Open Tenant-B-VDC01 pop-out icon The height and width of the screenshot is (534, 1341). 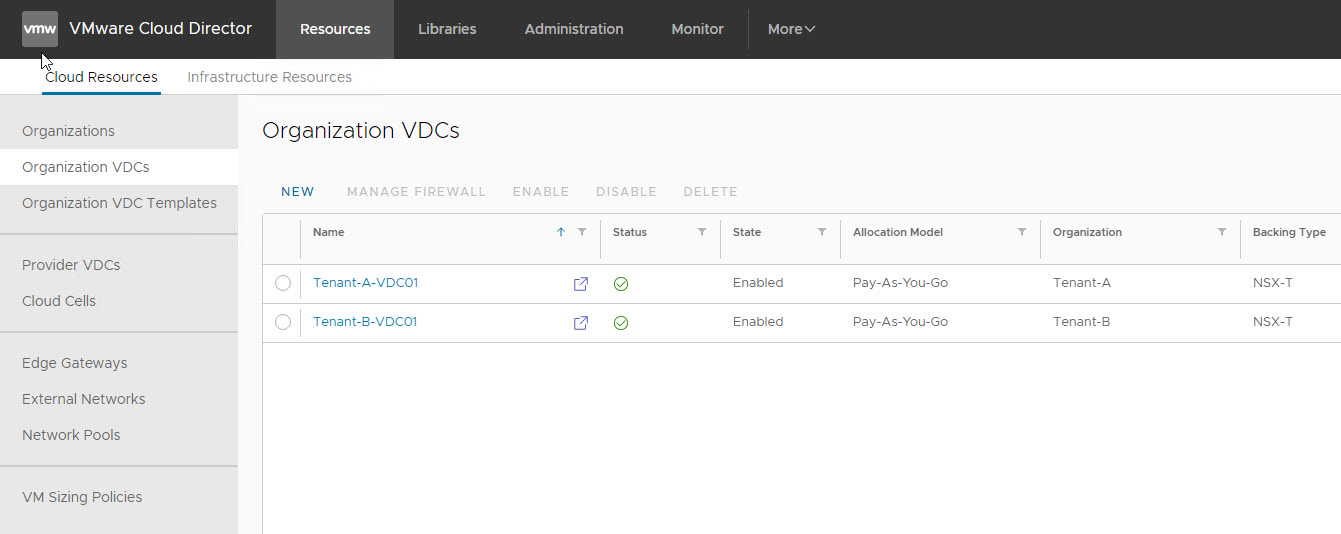click(580, 323)
